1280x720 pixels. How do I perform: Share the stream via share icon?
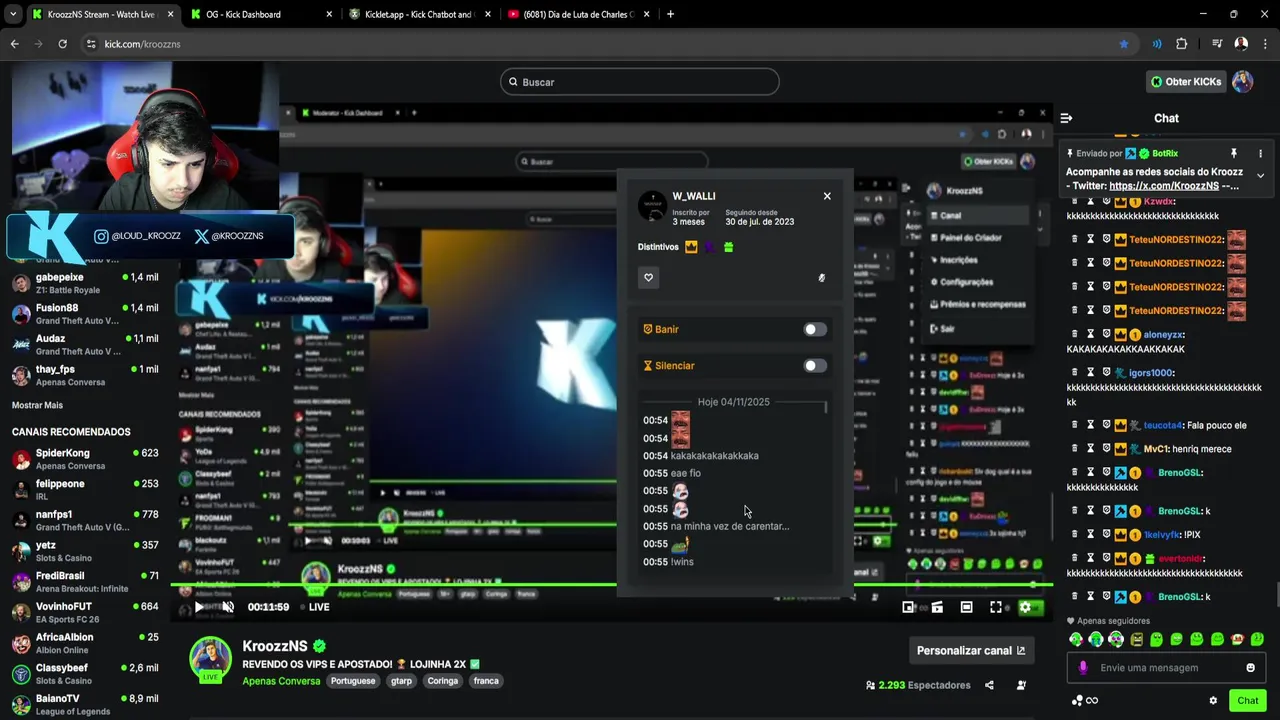989,685
